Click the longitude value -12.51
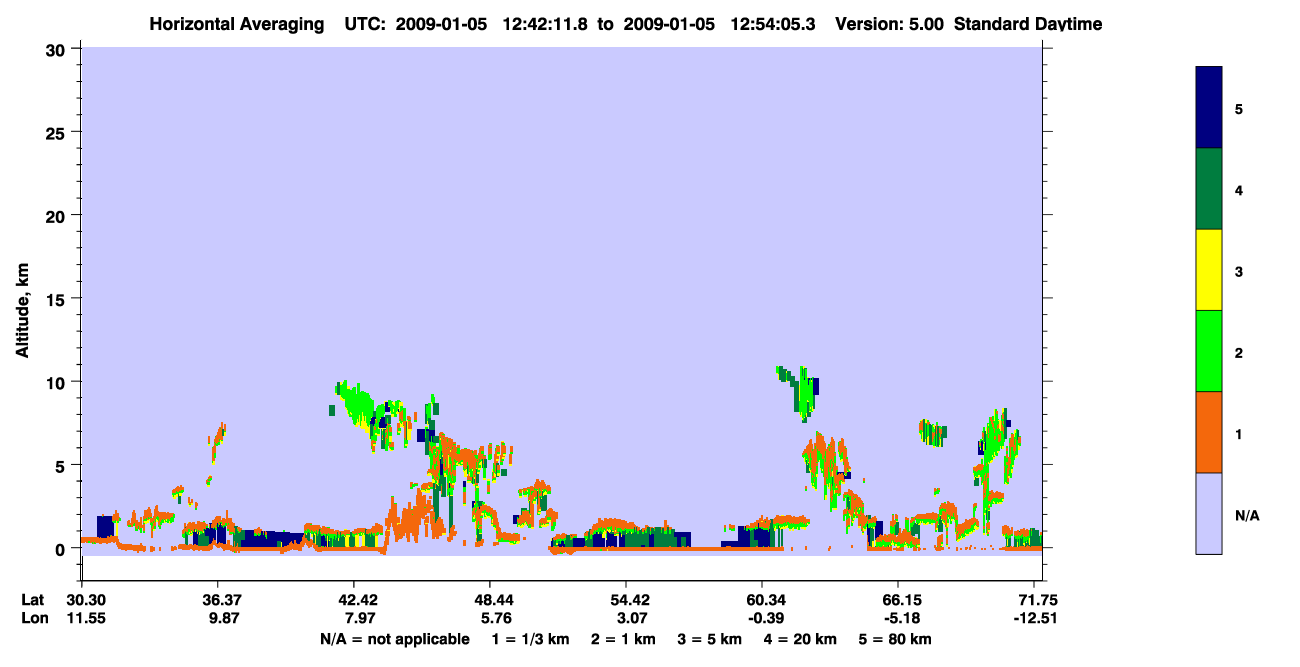The height and width of the screenshot is (667, 1300). pyautogui.click(x=1034, y=618)
